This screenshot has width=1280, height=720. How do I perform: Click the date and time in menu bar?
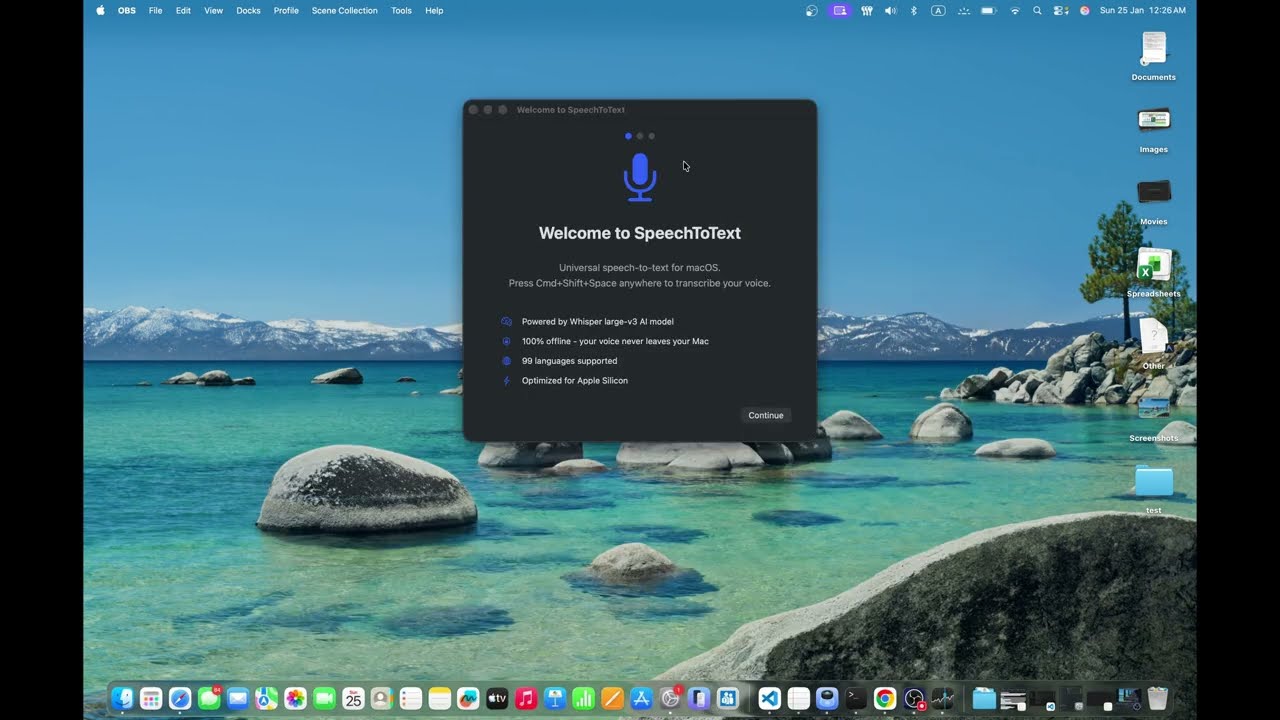pyautogui.click(x=1143, y=10)
